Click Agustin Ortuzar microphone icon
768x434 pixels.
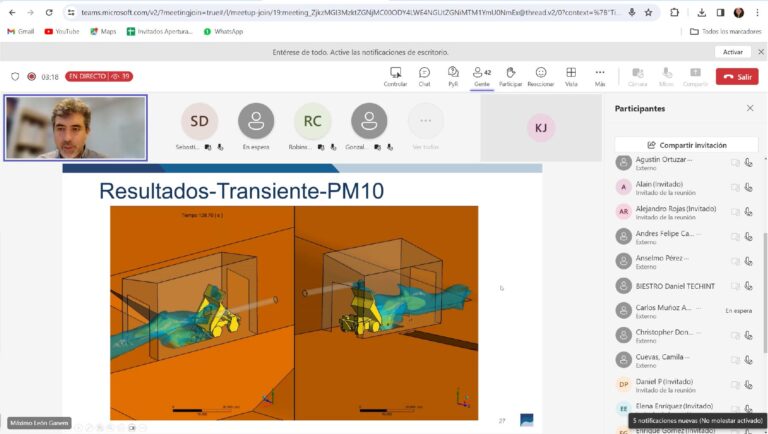(x=748, y=163)
